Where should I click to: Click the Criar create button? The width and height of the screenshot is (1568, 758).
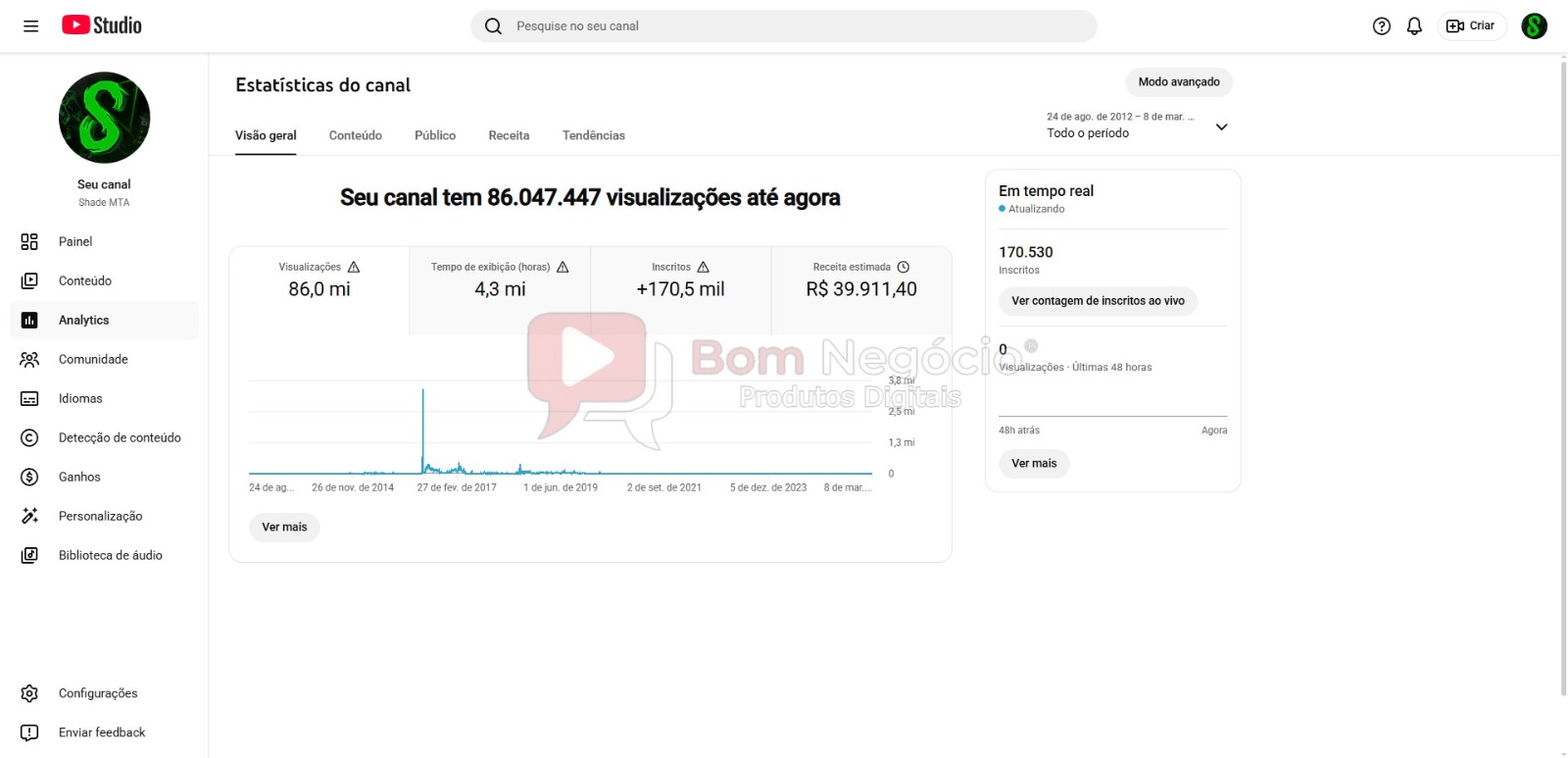1471,26
